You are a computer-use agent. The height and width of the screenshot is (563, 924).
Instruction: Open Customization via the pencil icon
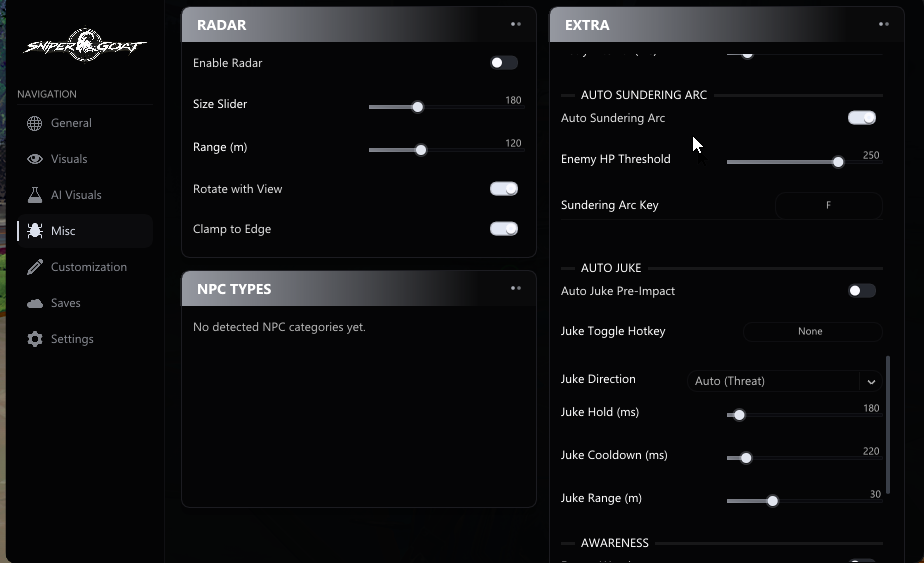pos(34,267)
